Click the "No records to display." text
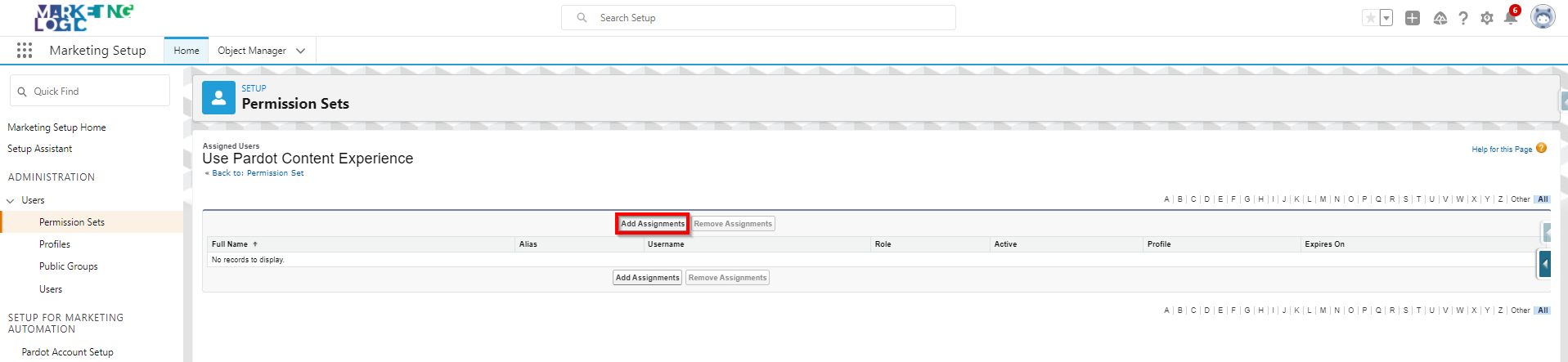This screenshot has height=362, width=1568. tap(248, 260)
